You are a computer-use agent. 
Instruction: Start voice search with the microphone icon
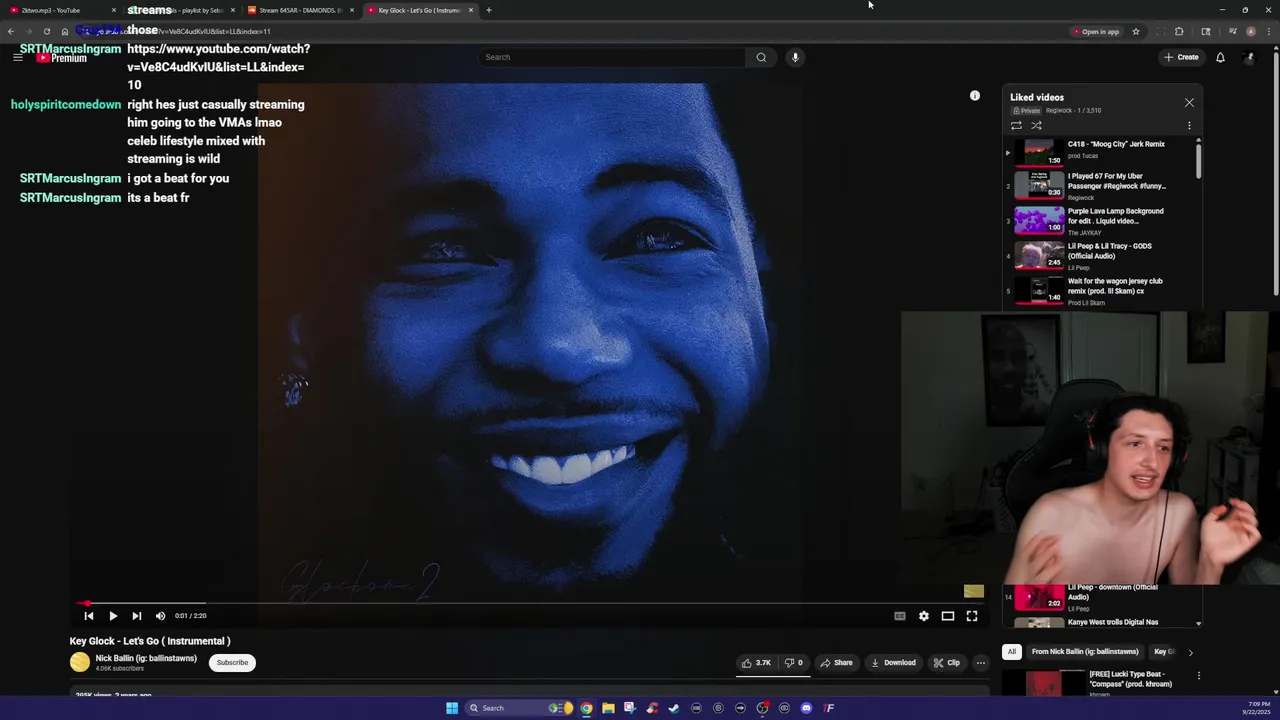795,57
